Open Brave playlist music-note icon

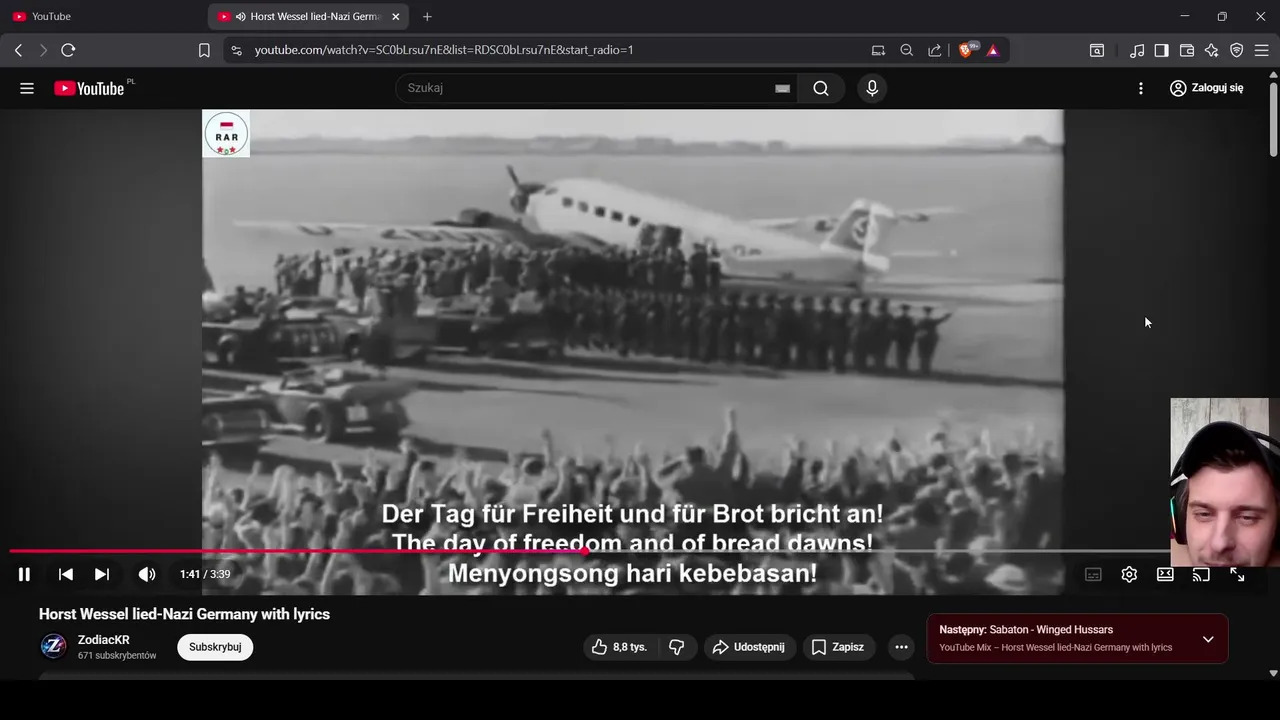coord(1137,50)
